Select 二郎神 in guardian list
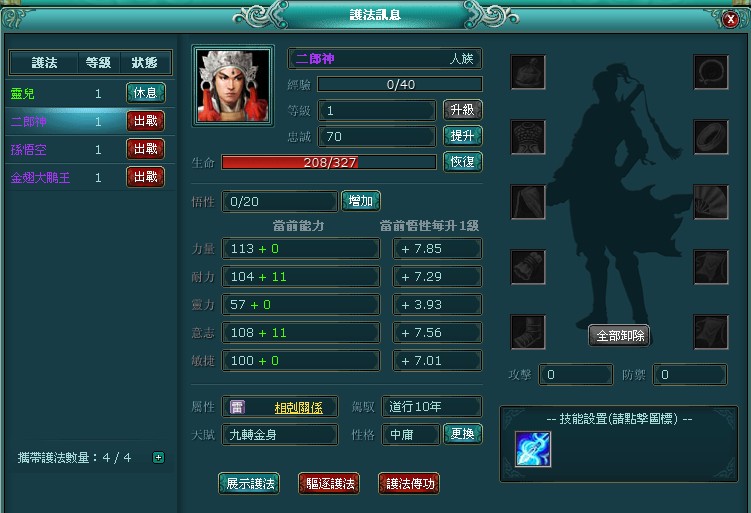Image resolution: width=751 pixels, height=513 pixels. (x=90, y=121)
